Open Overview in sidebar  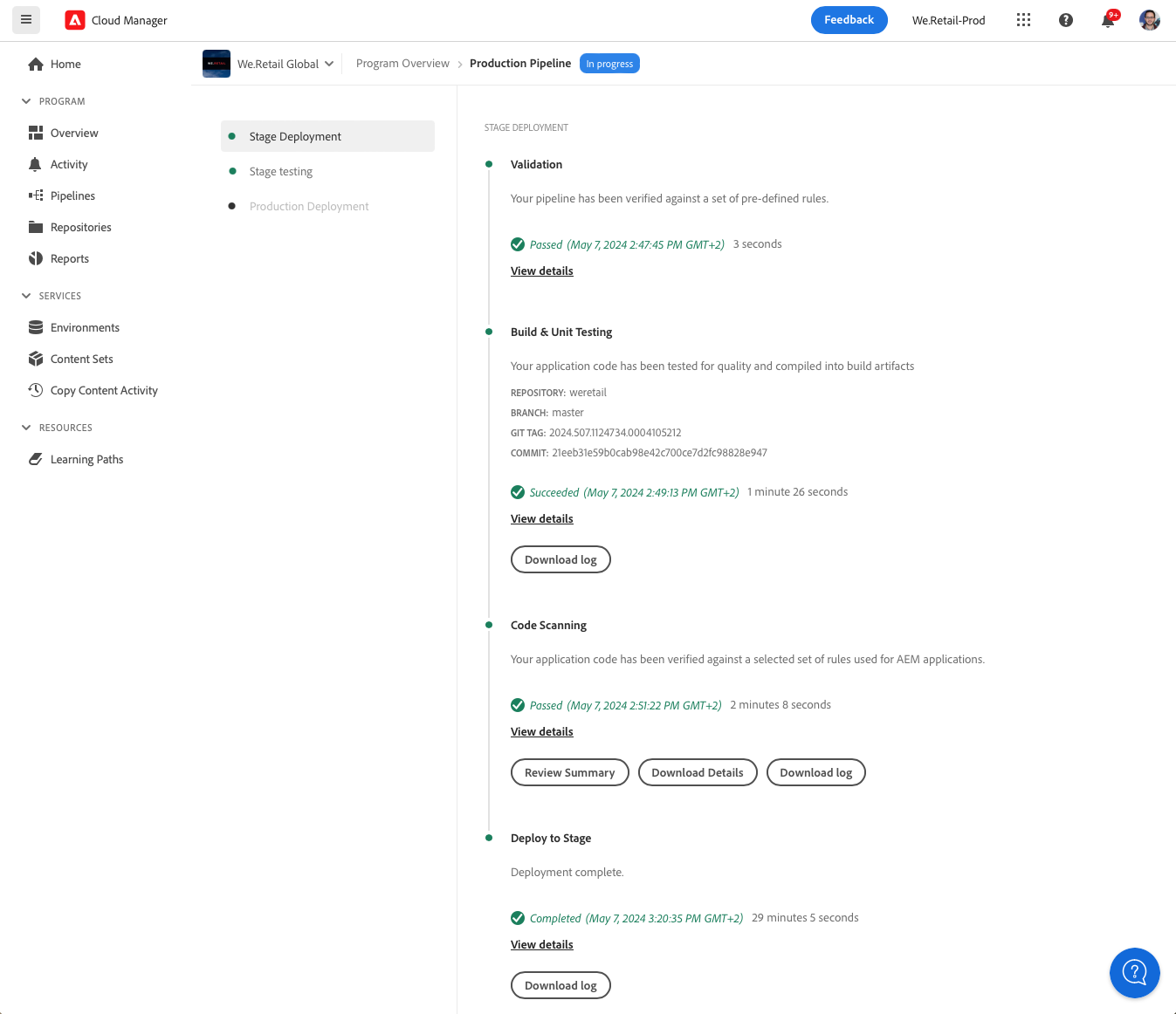[74, 133]
